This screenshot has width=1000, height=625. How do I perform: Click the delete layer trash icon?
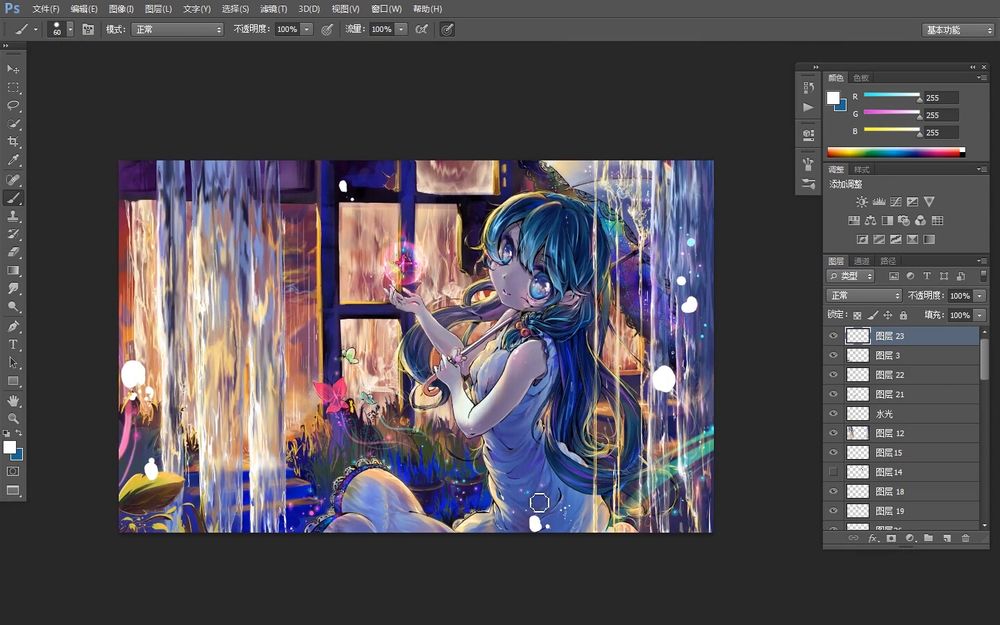(965, 538)
